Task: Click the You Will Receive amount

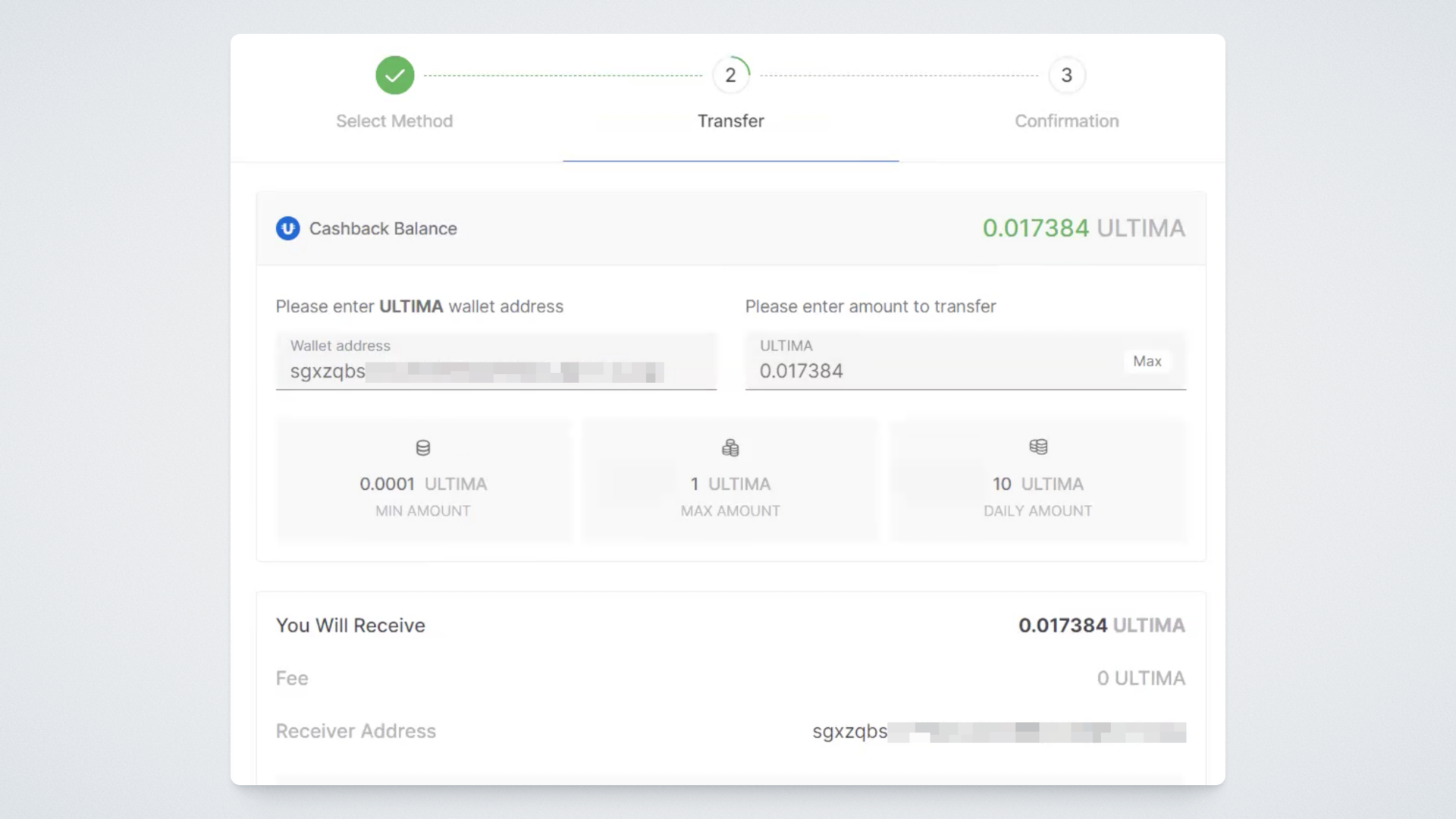Action: [x=1101, y=626]
